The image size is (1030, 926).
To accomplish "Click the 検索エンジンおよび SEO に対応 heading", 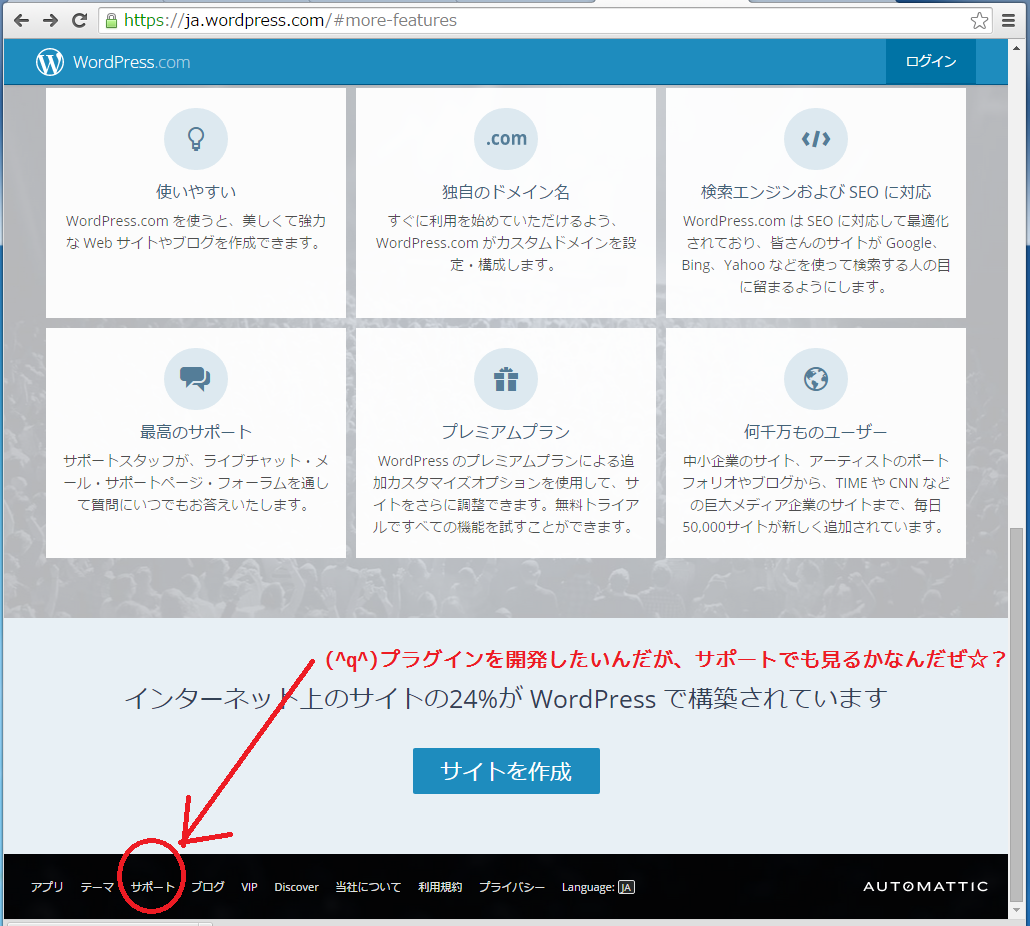I will click(816, 192).
